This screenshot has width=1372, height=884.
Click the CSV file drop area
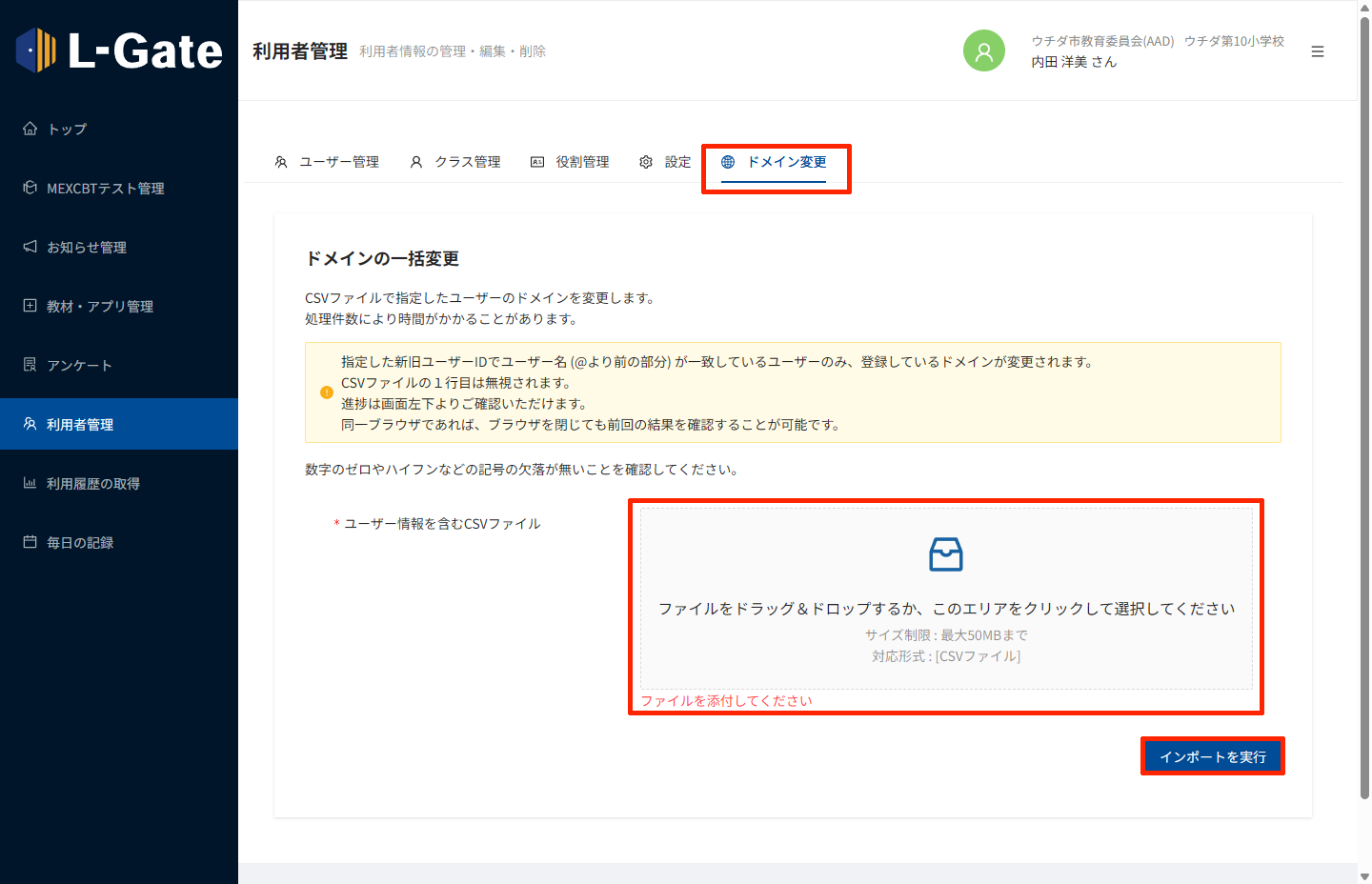tap(945, 598)
